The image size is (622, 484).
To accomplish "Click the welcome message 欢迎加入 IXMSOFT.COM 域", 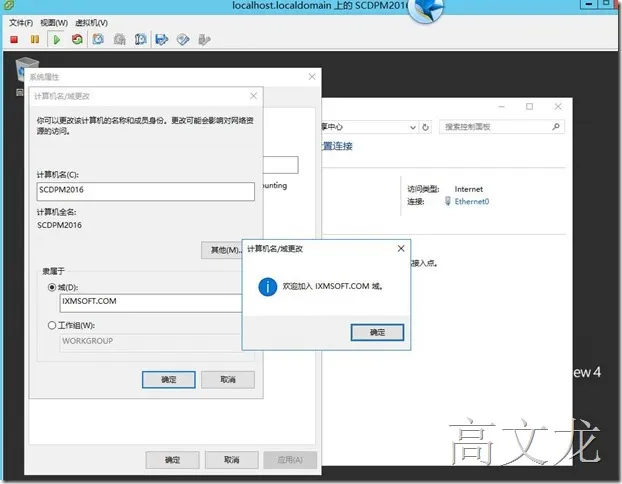I will click(332, 286).
